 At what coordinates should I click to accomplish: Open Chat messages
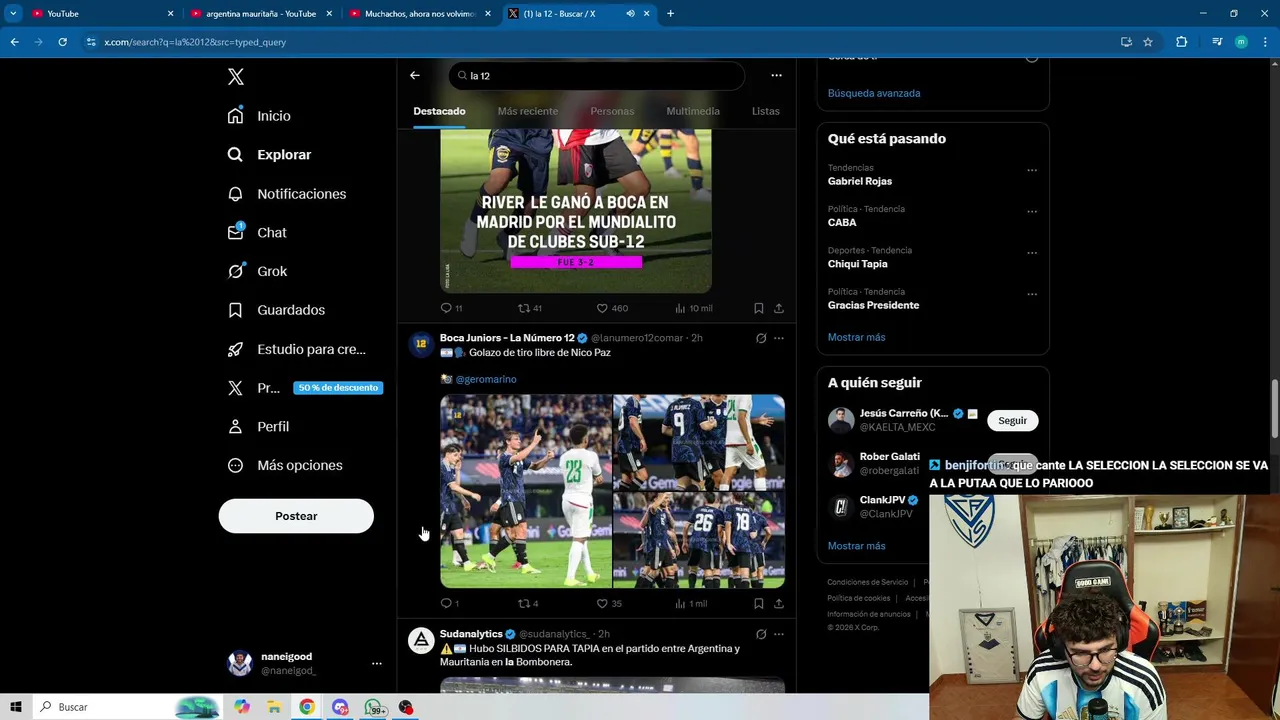(257, 232)
